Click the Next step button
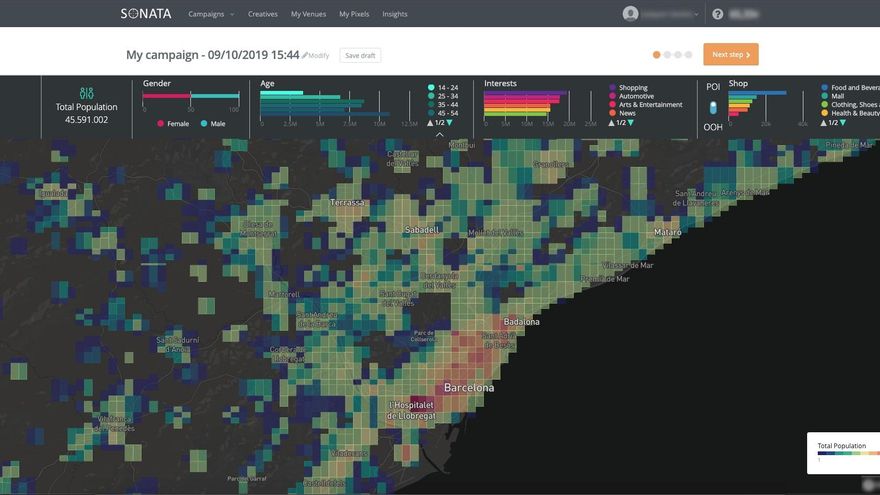Image resolution: width=880 pixels, height=495 pixels. [x=730, y=55]
